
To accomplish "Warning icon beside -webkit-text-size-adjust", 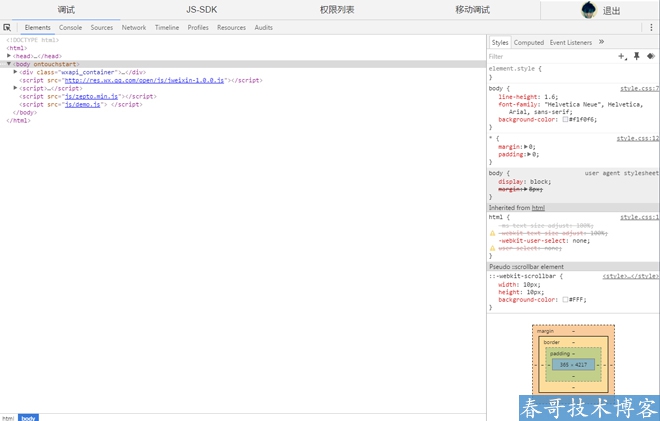I will point(492,233).
